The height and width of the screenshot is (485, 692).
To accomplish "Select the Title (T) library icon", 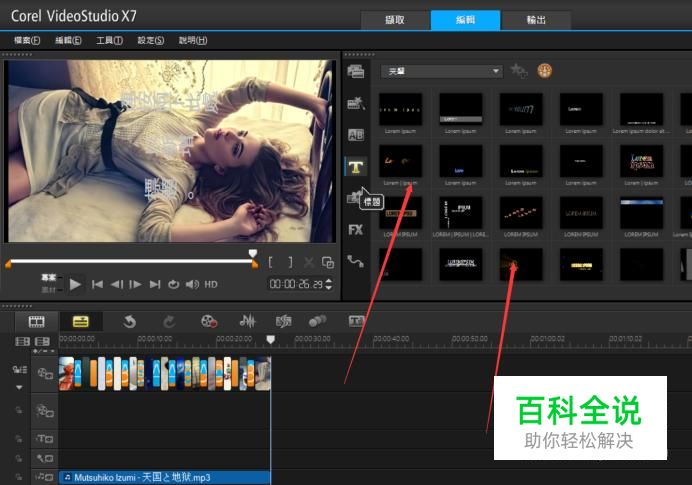I will pos(356,167).
